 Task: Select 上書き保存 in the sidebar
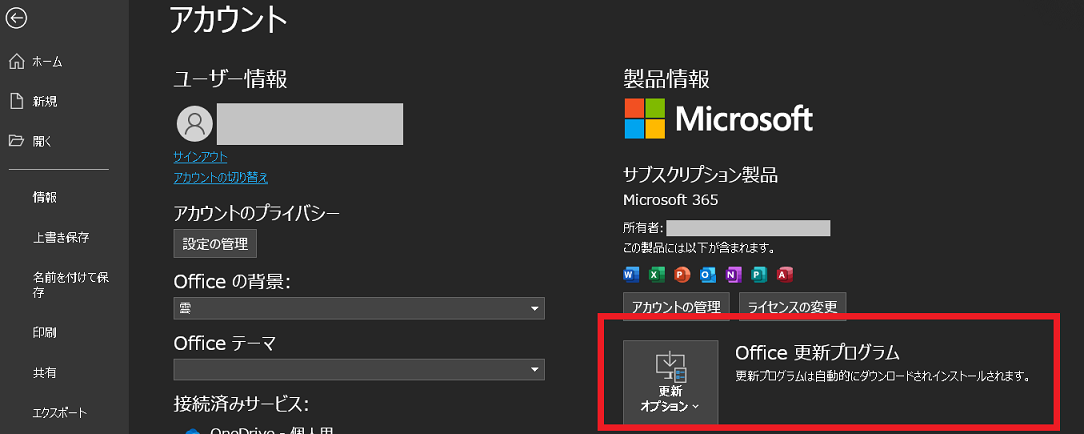point(64,237)
